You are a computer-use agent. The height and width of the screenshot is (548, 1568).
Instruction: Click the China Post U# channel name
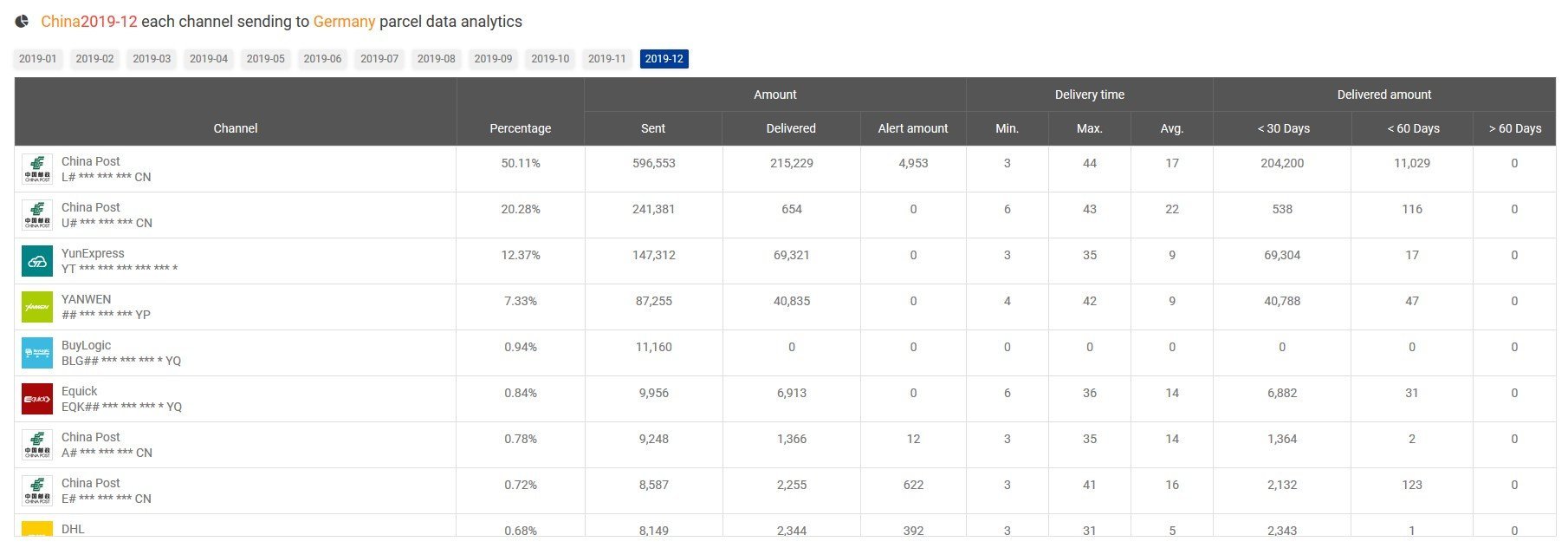(x=90, y=207)
